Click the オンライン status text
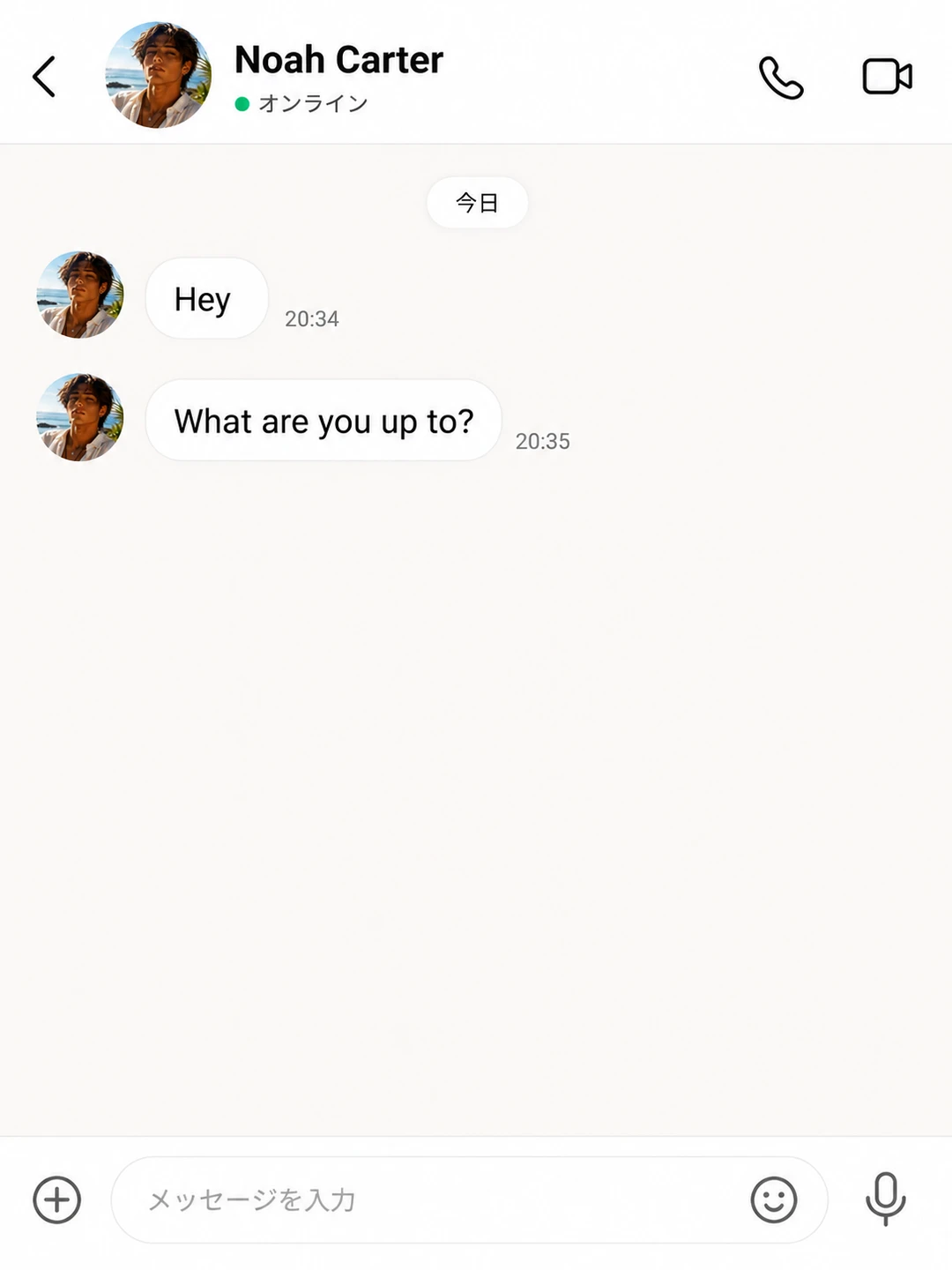 (x=313, y=104)
